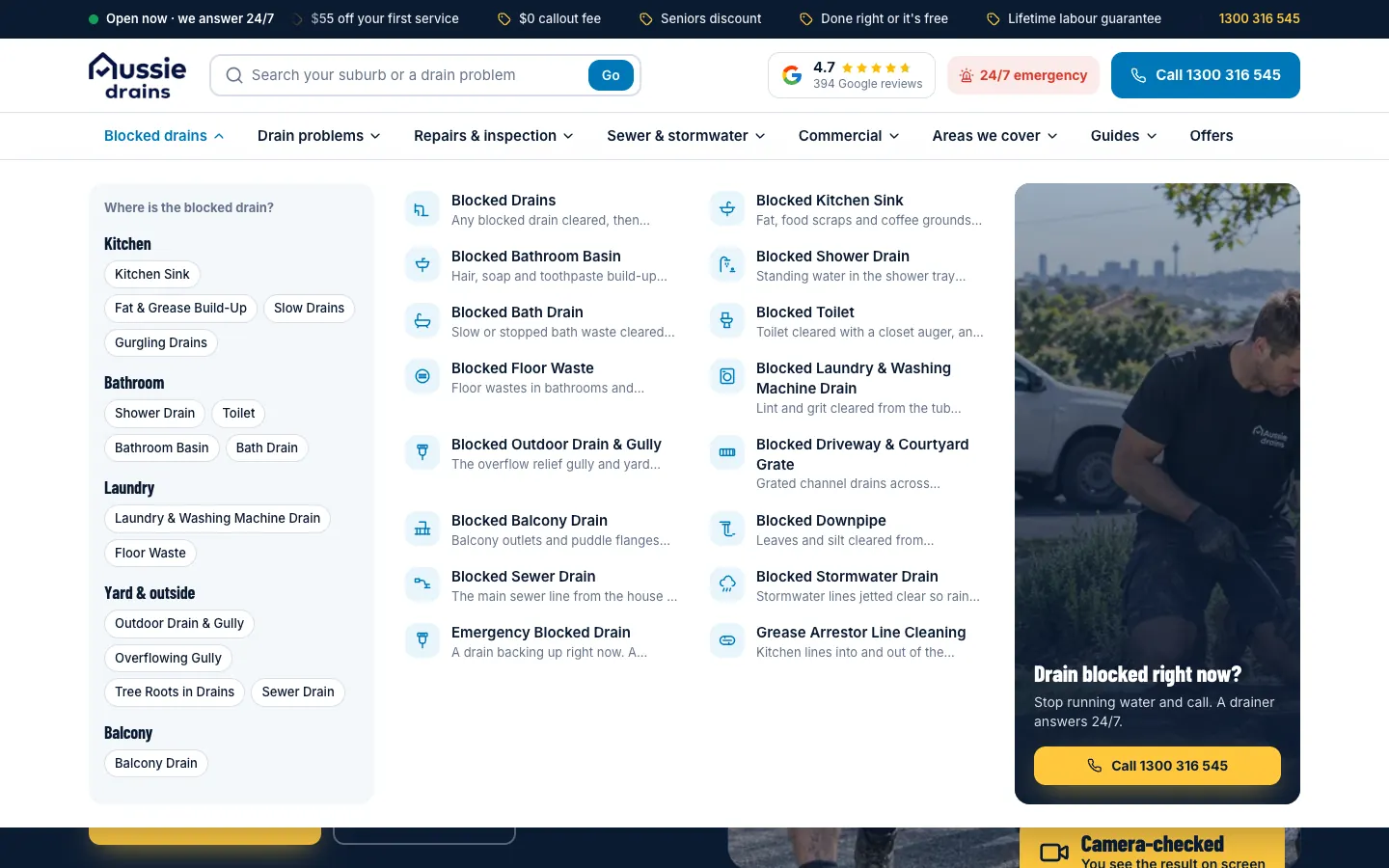Open the Aussie Drains logo home link
The image size is (1389, 868).
[137, 75]
